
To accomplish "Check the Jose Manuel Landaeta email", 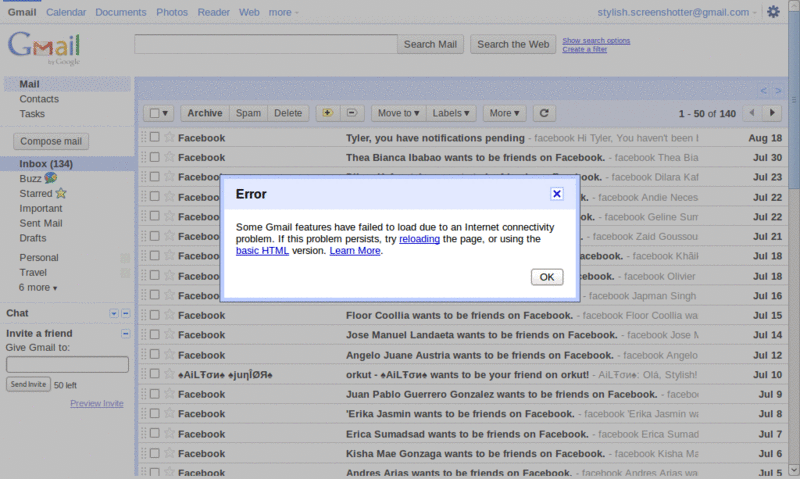I will tap(155, 335).
